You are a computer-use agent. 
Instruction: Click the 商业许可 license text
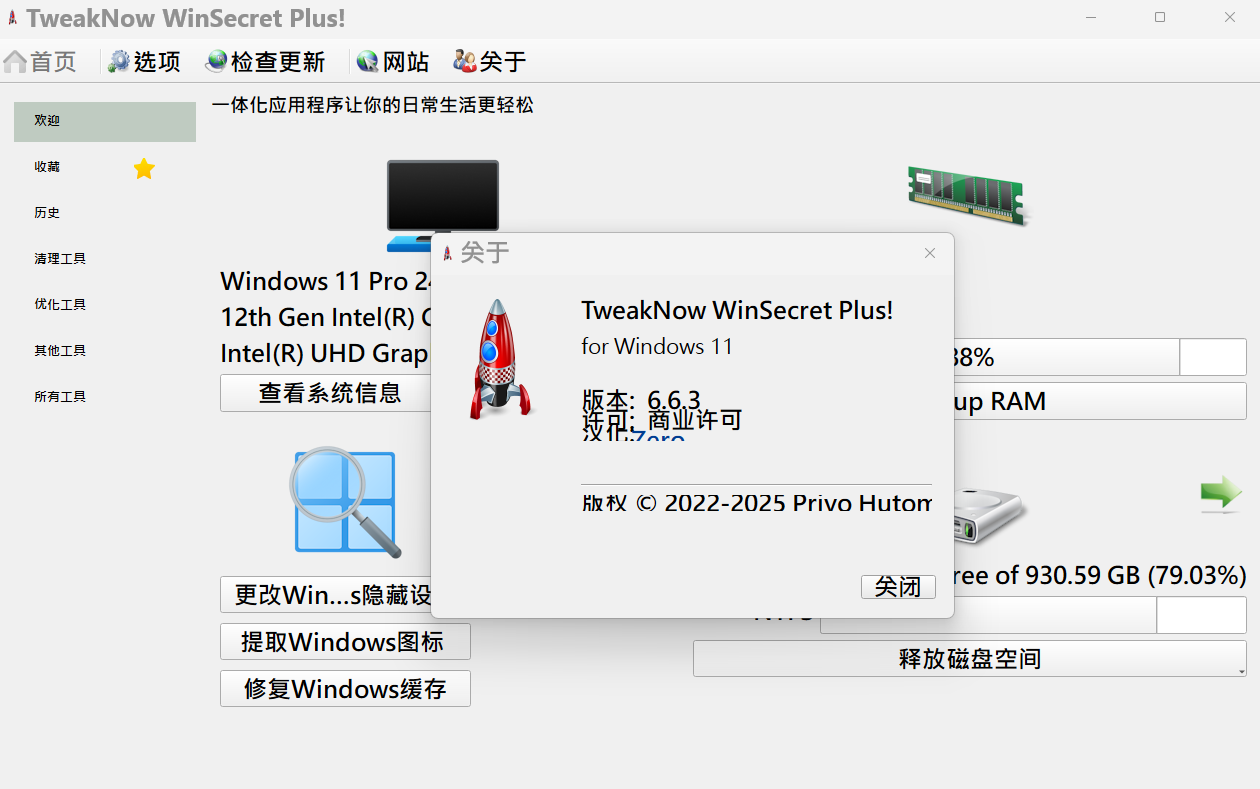coord(695,420)
